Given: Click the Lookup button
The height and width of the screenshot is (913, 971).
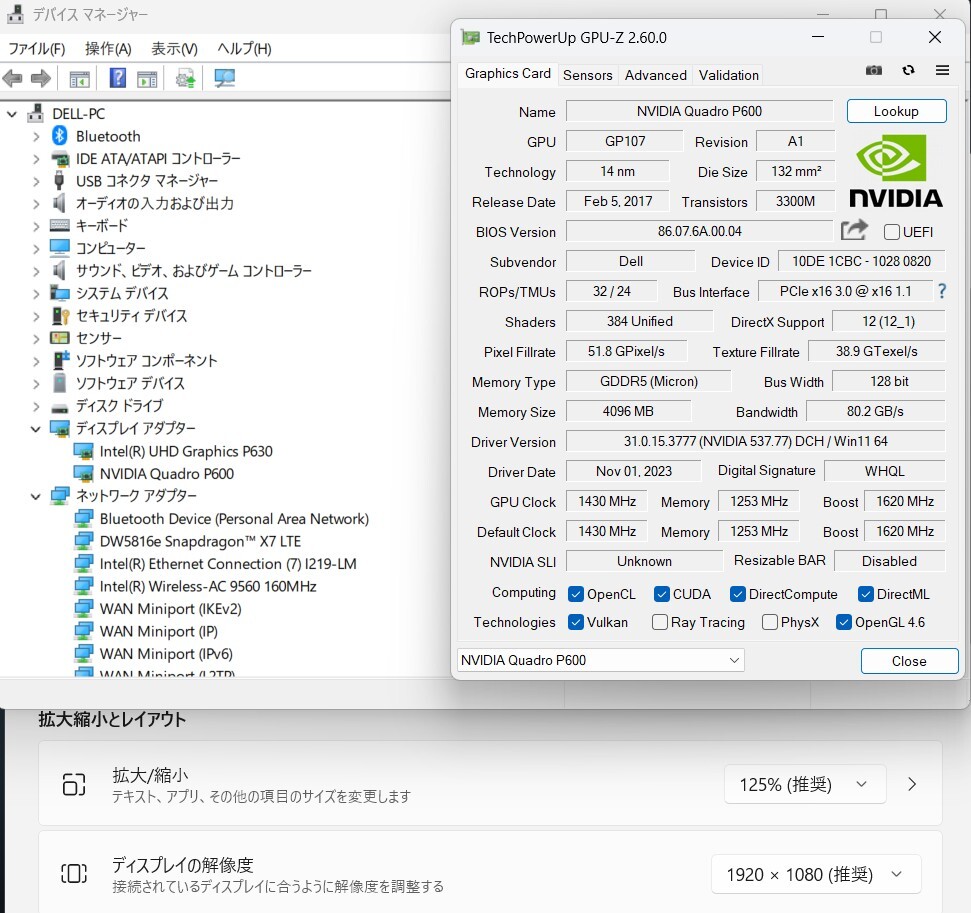Looking at the screenshot, I should [896, 111].
